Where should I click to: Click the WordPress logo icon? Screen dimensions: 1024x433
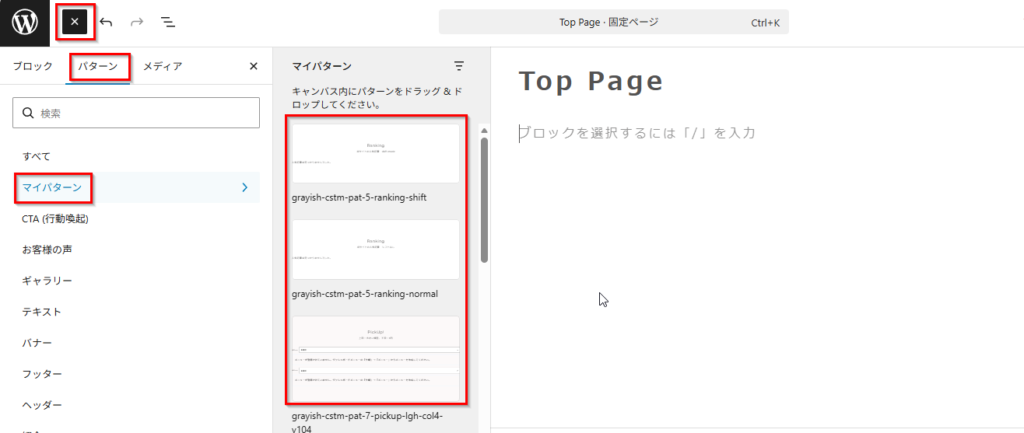click(x=25, y=22)
